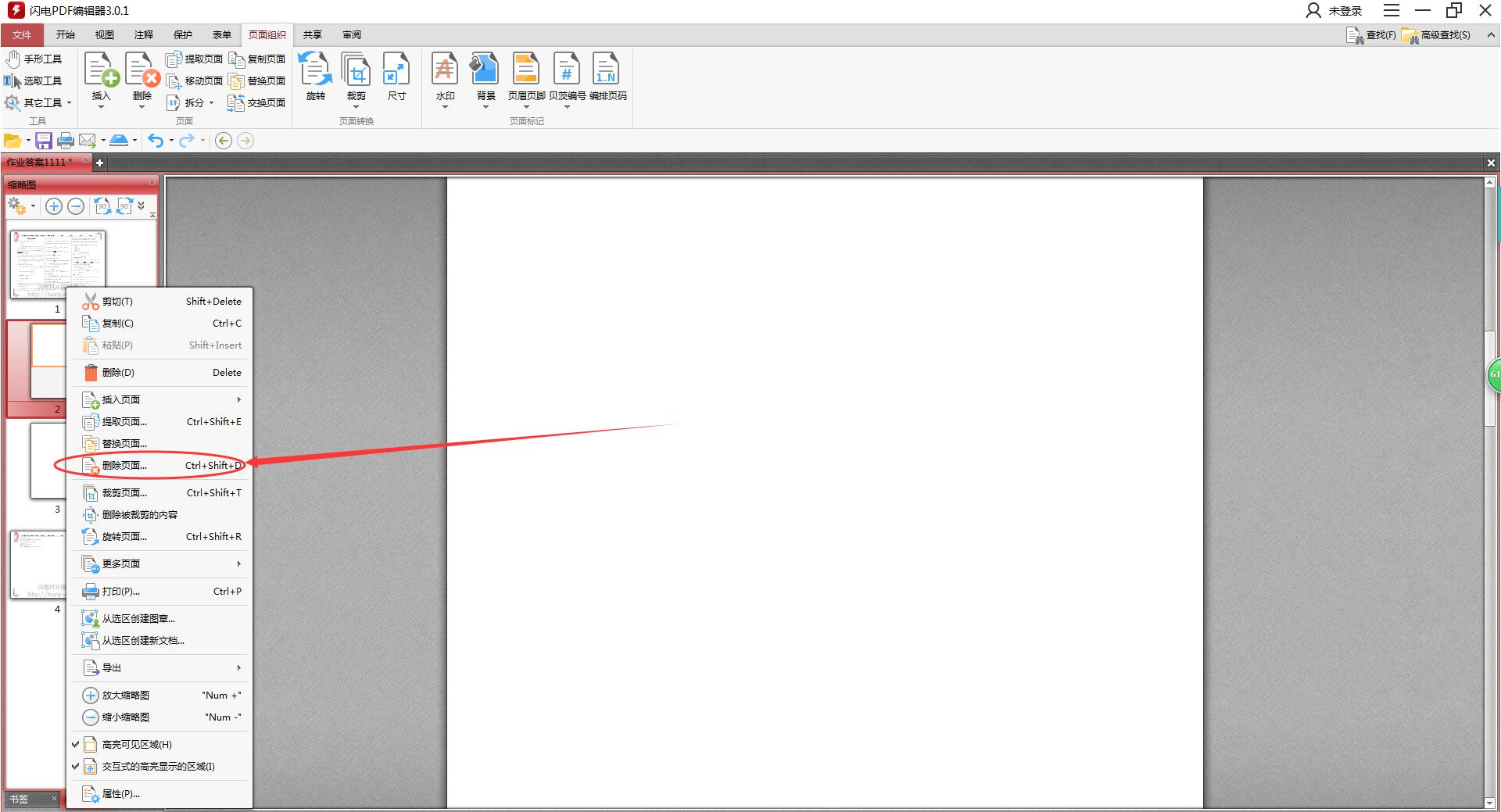
Task: Click the Save icon in quick toolbar
Action: (x=44, y=141)
